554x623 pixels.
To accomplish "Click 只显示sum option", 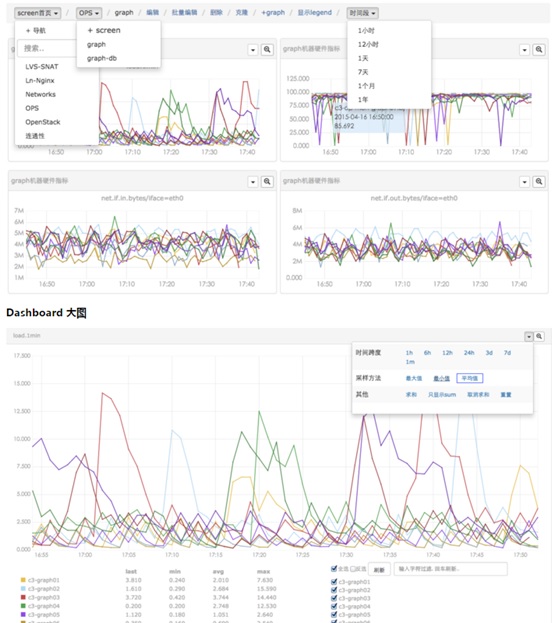I will (442, 395).
